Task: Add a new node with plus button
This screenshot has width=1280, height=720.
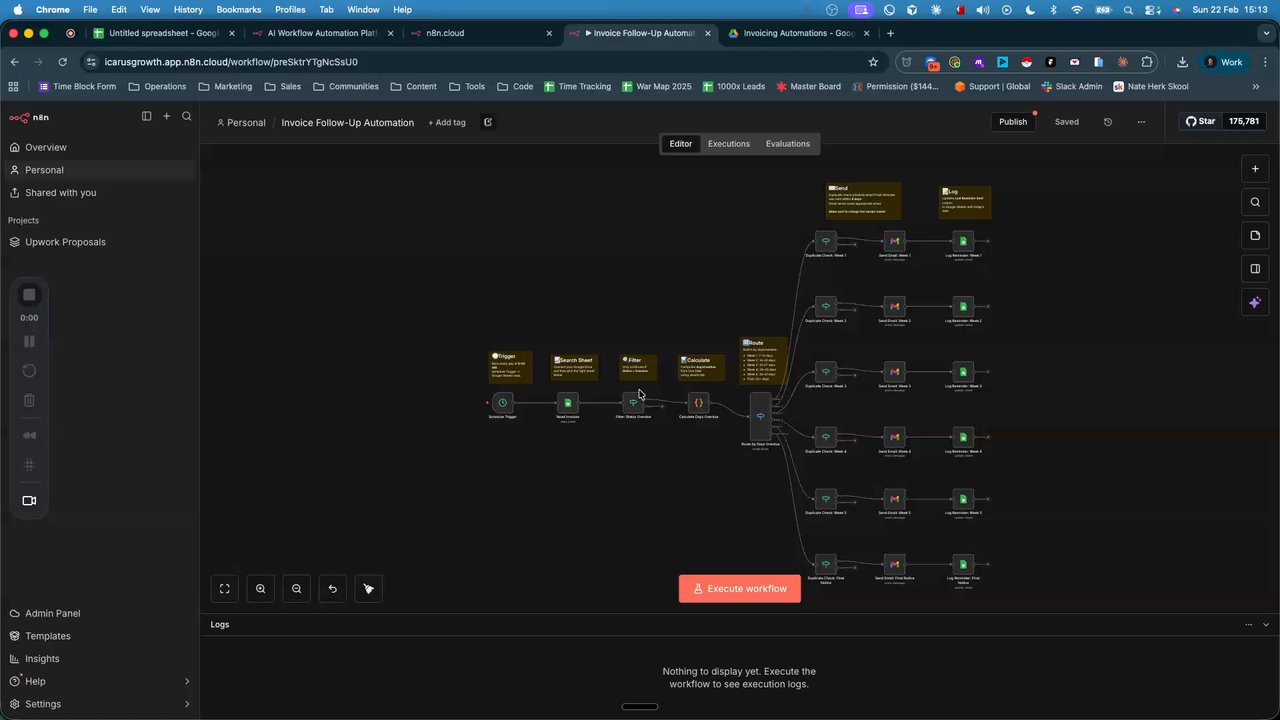Action: click(x=1255, y=169)
